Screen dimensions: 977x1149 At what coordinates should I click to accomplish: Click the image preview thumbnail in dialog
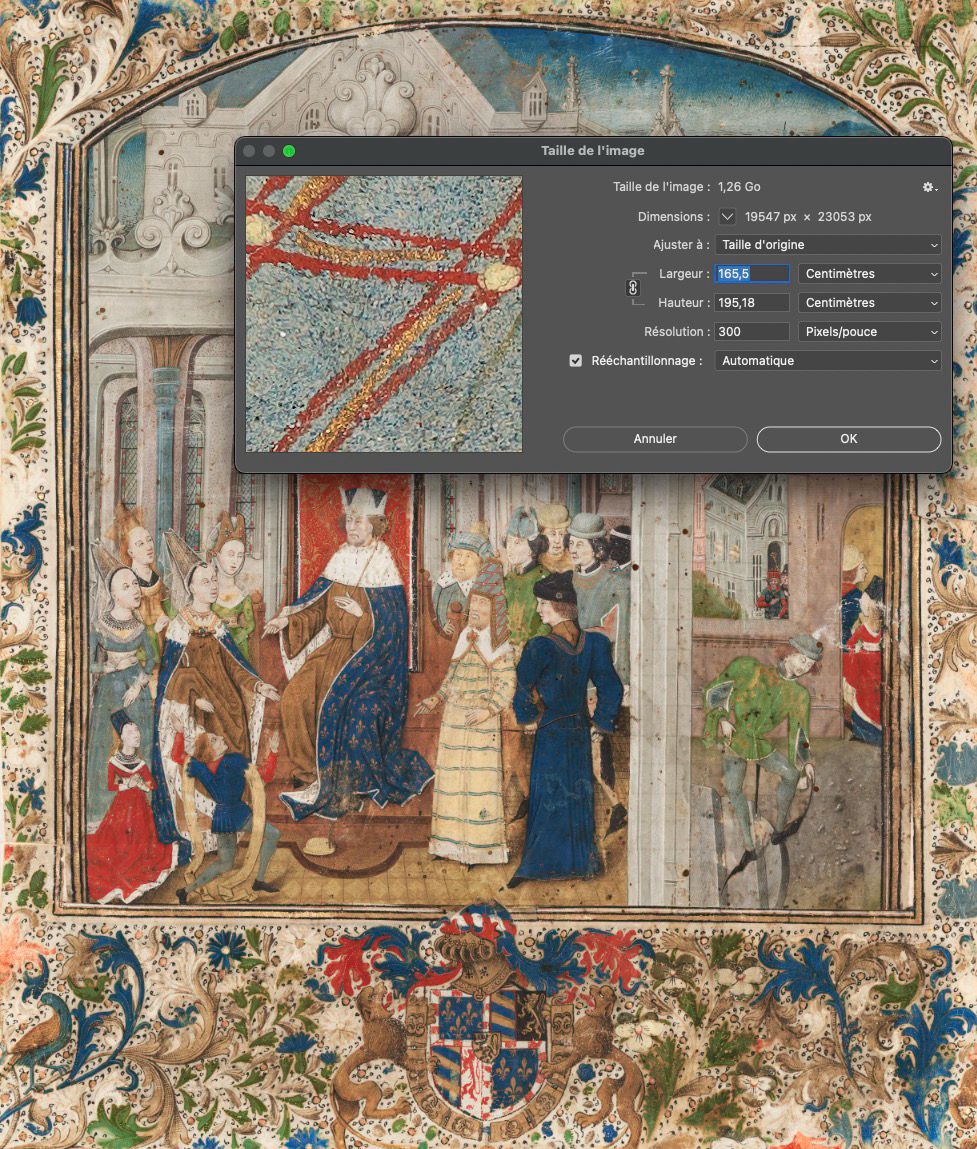pos(384,314)
